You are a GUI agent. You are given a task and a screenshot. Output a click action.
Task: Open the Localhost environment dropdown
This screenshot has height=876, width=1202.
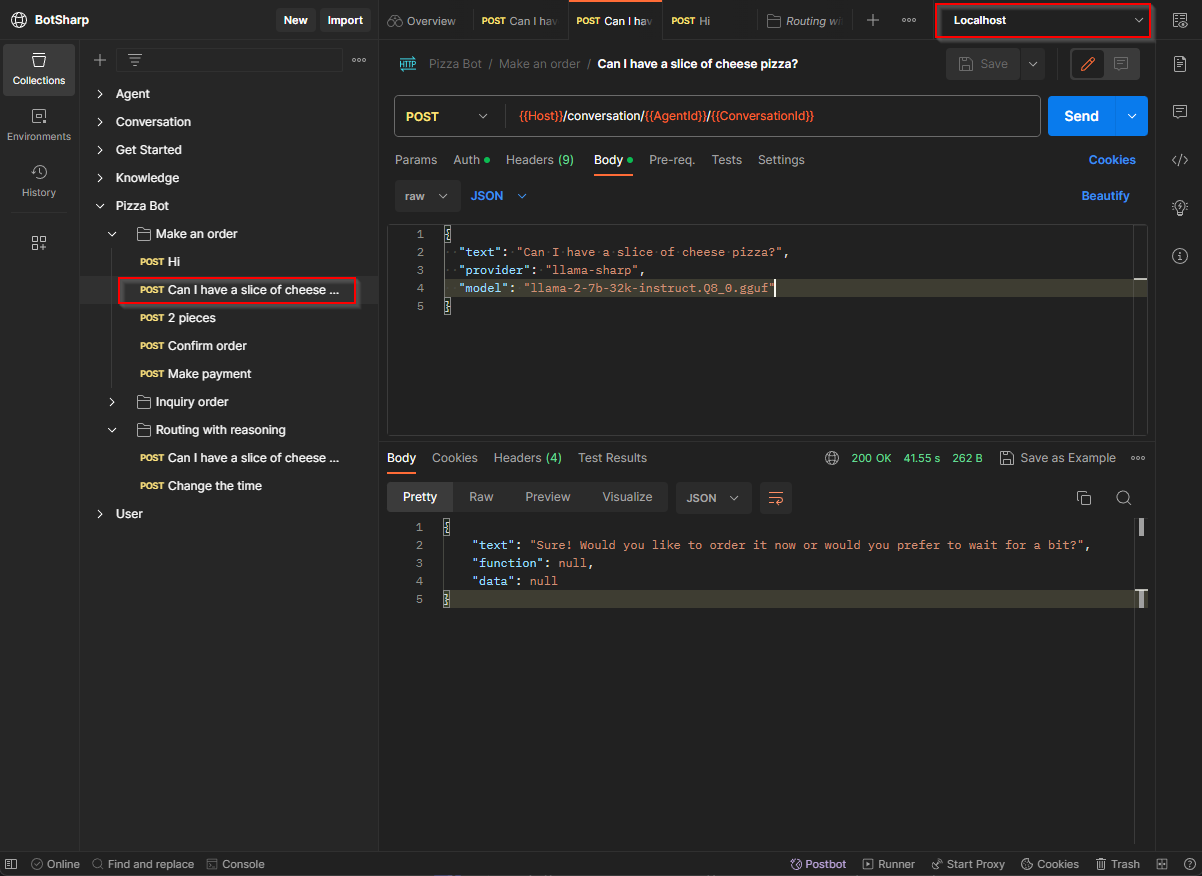point(1044,20)
